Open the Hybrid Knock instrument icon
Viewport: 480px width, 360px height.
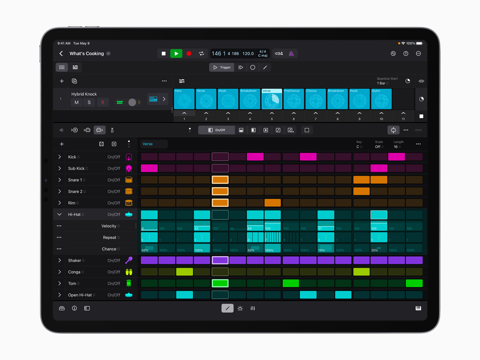tap(153, 99)
